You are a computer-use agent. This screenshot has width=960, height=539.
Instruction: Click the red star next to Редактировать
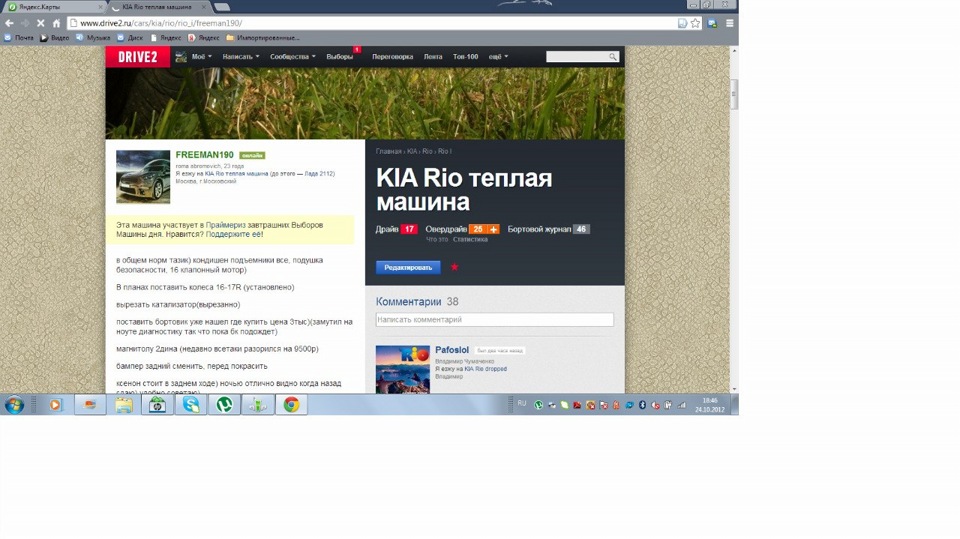[454, 267]
